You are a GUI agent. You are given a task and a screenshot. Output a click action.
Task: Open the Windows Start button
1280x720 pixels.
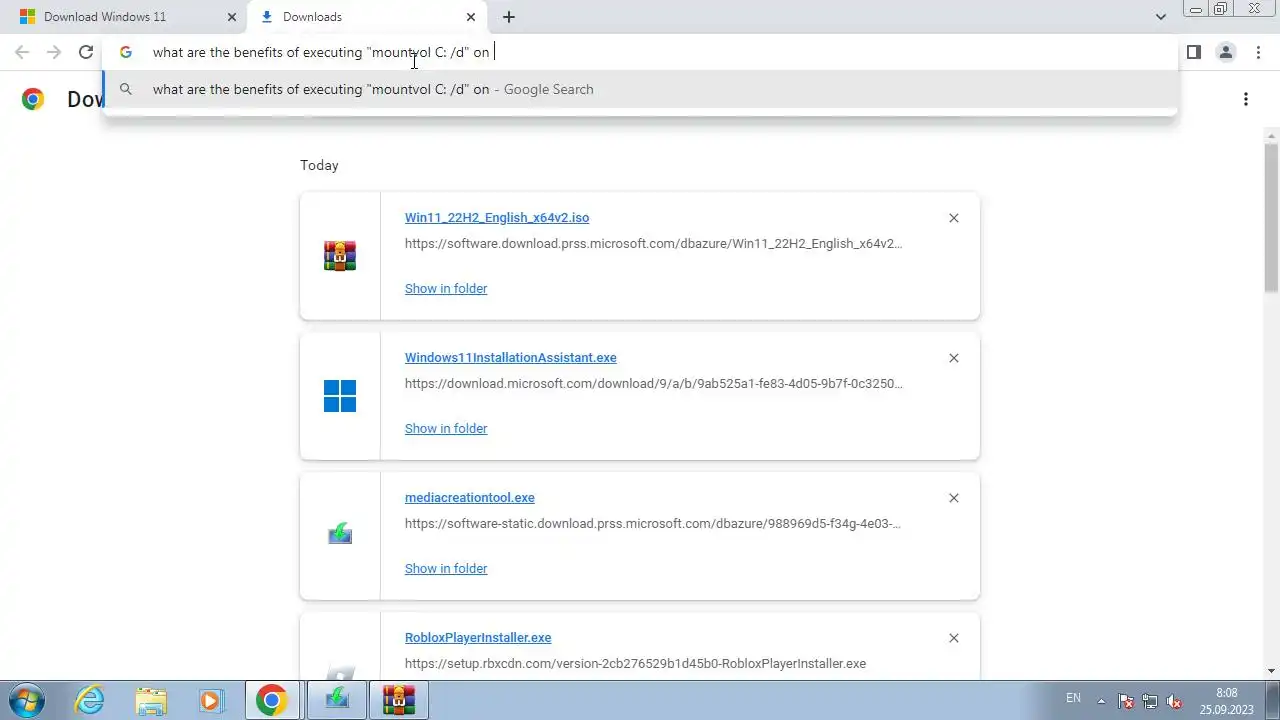coord(25,700)
